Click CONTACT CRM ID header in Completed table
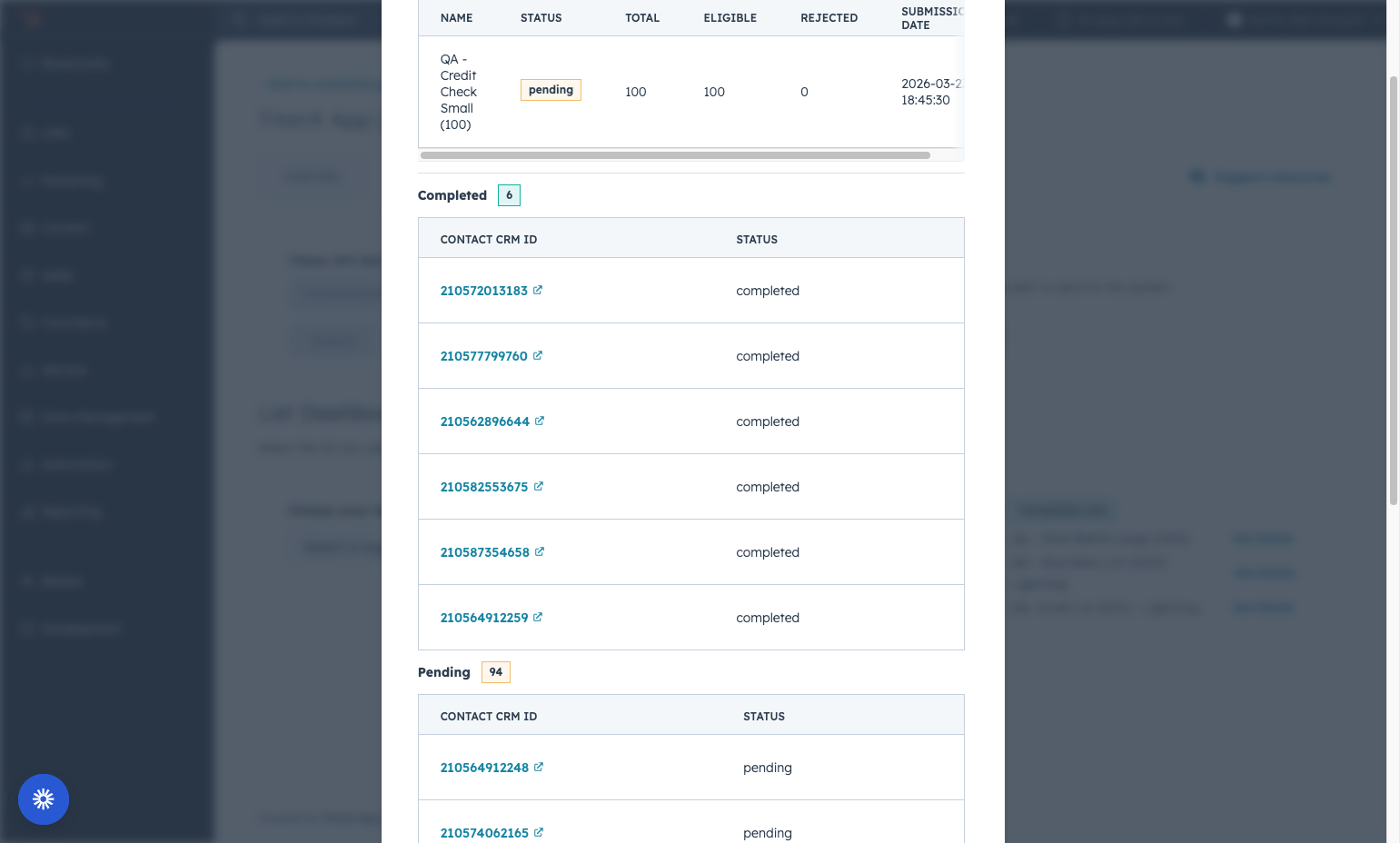The image size is (1400, 843). 489,240
